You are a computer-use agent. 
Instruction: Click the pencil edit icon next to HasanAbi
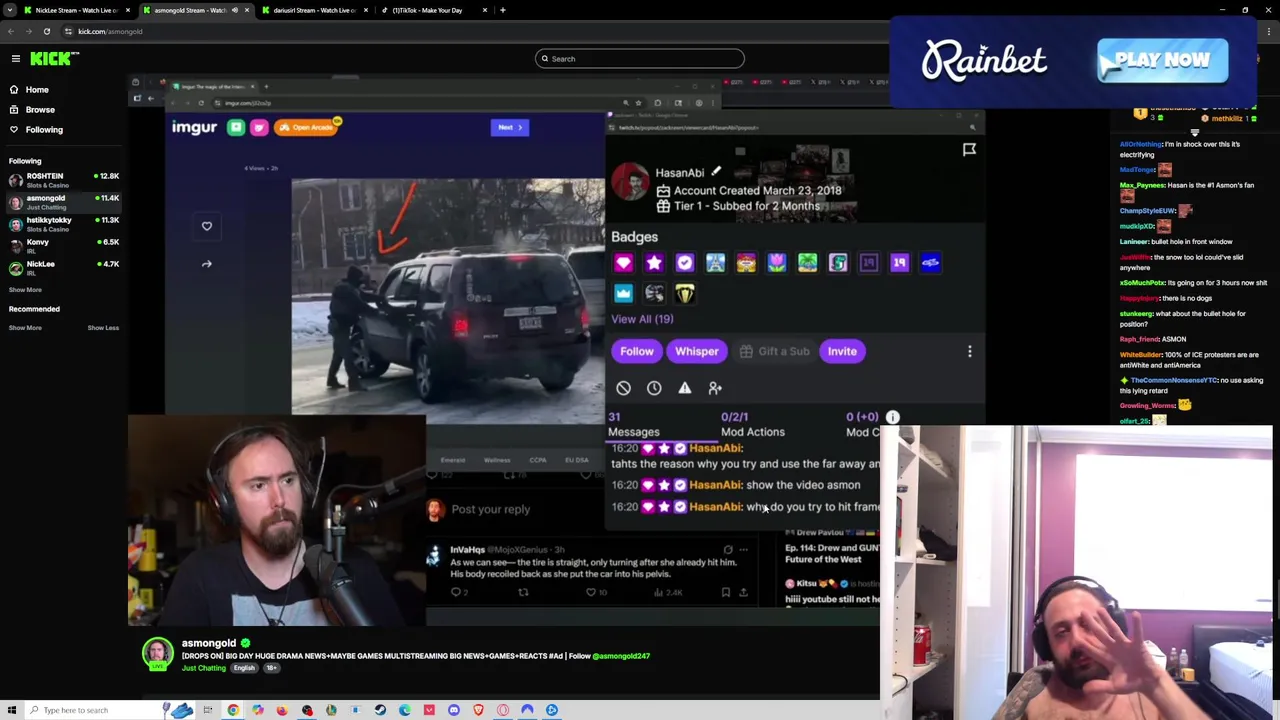tap(716, 172)
